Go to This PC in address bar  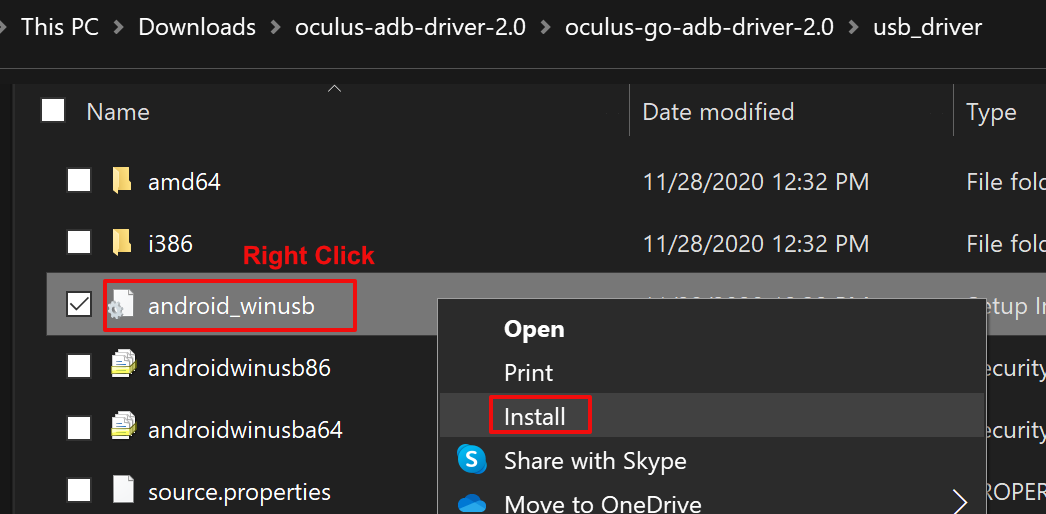click(60, 27)
